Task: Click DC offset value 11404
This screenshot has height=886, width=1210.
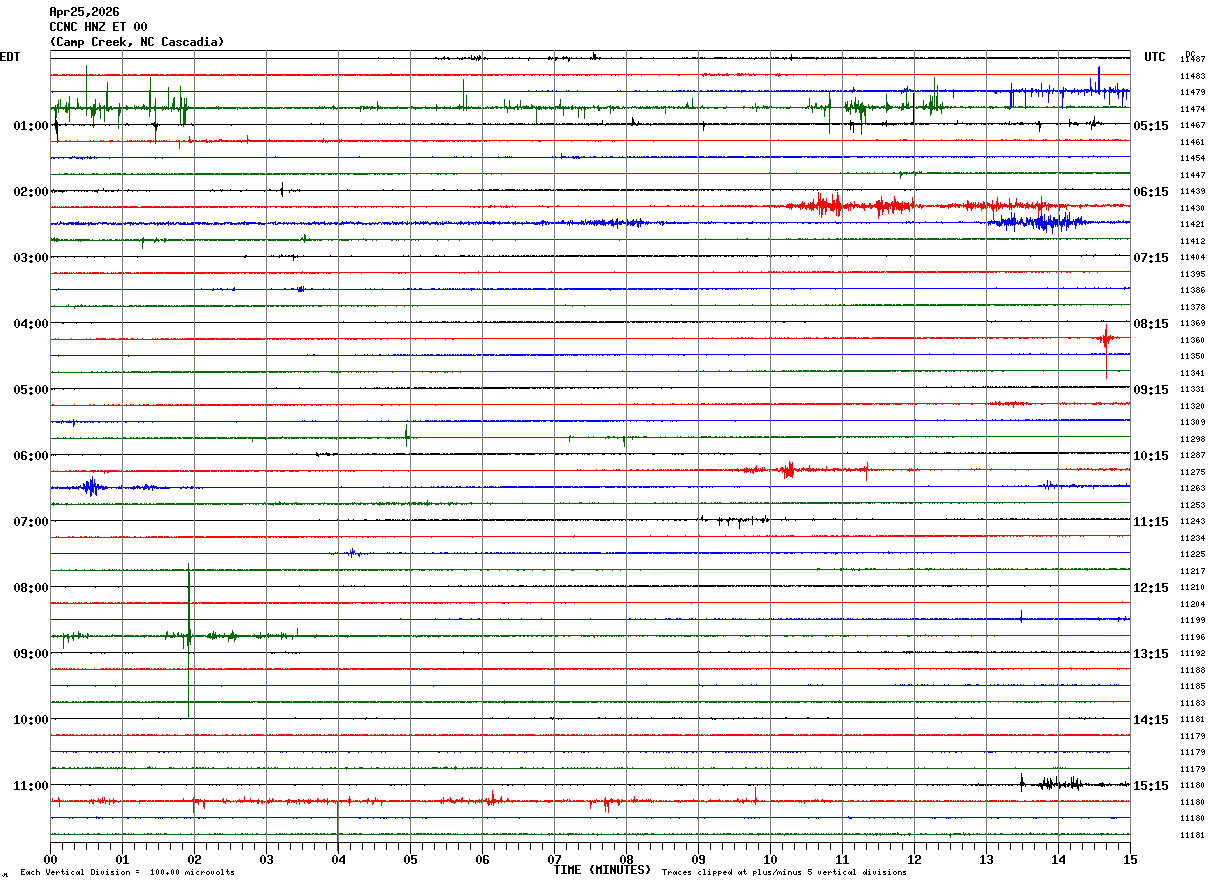Action: tap(1192, 258)
